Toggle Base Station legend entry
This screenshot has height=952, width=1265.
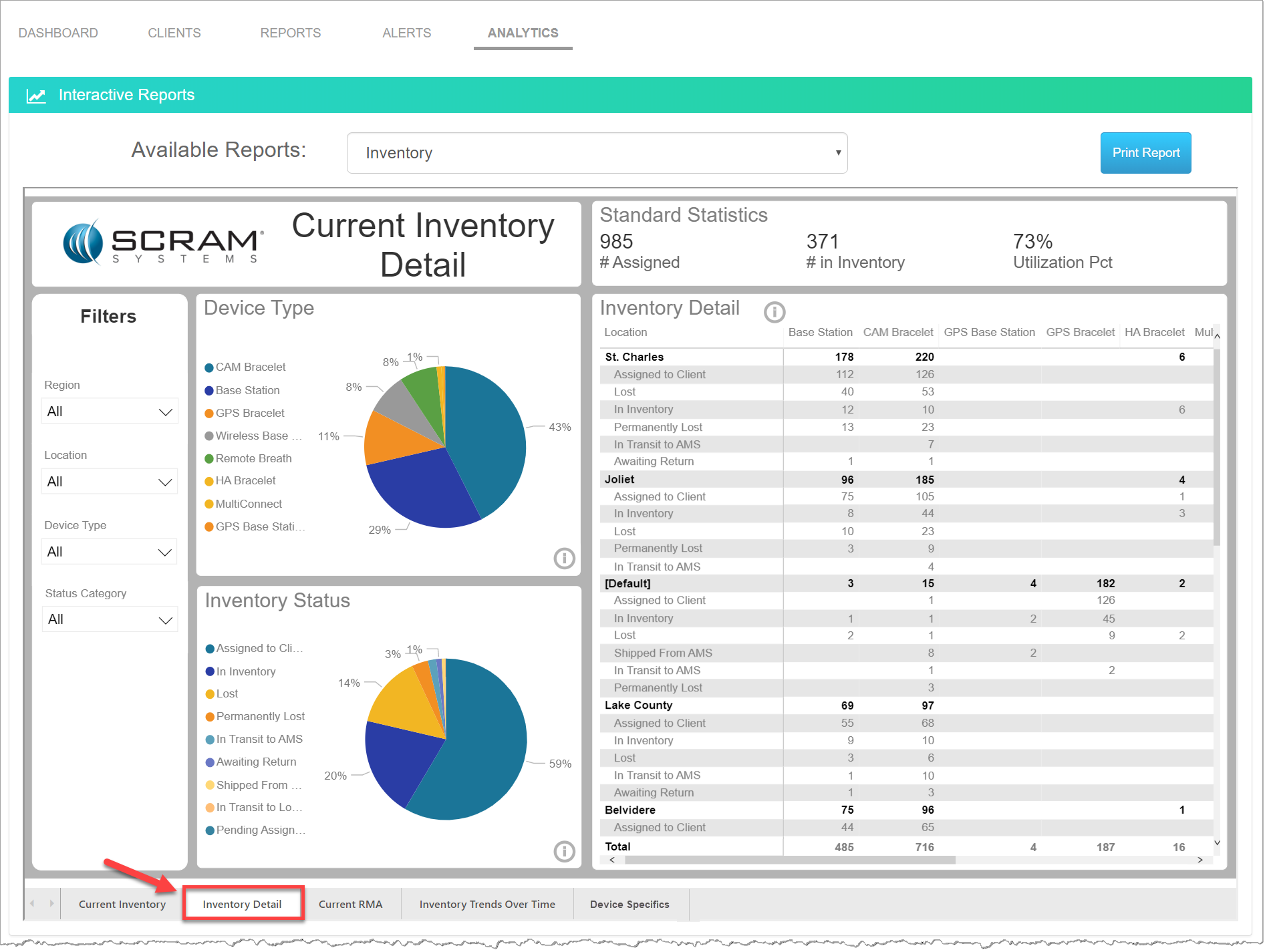tap(242, 390)
